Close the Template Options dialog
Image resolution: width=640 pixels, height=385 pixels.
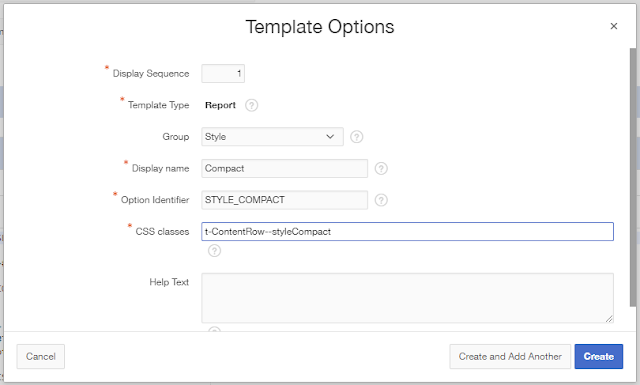click(x=613, y=26)
